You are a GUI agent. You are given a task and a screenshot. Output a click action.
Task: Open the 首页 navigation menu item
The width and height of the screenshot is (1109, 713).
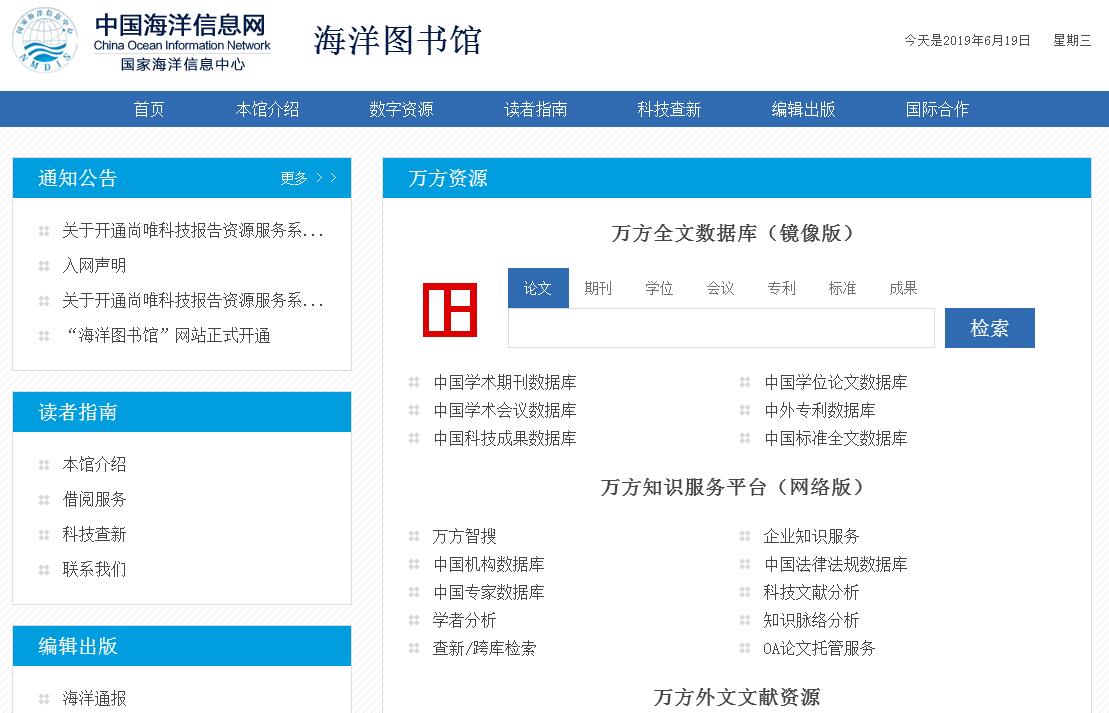coord(149,109)
